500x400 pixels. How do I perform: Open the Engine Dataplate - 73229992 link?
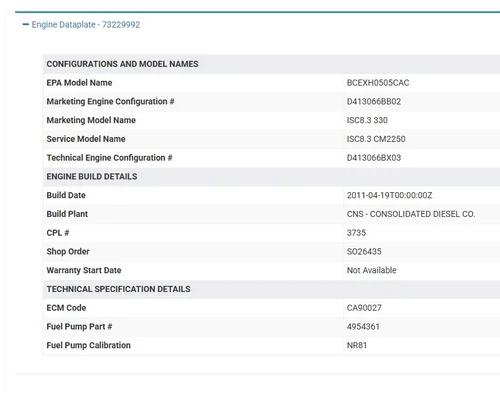point(86,25)
